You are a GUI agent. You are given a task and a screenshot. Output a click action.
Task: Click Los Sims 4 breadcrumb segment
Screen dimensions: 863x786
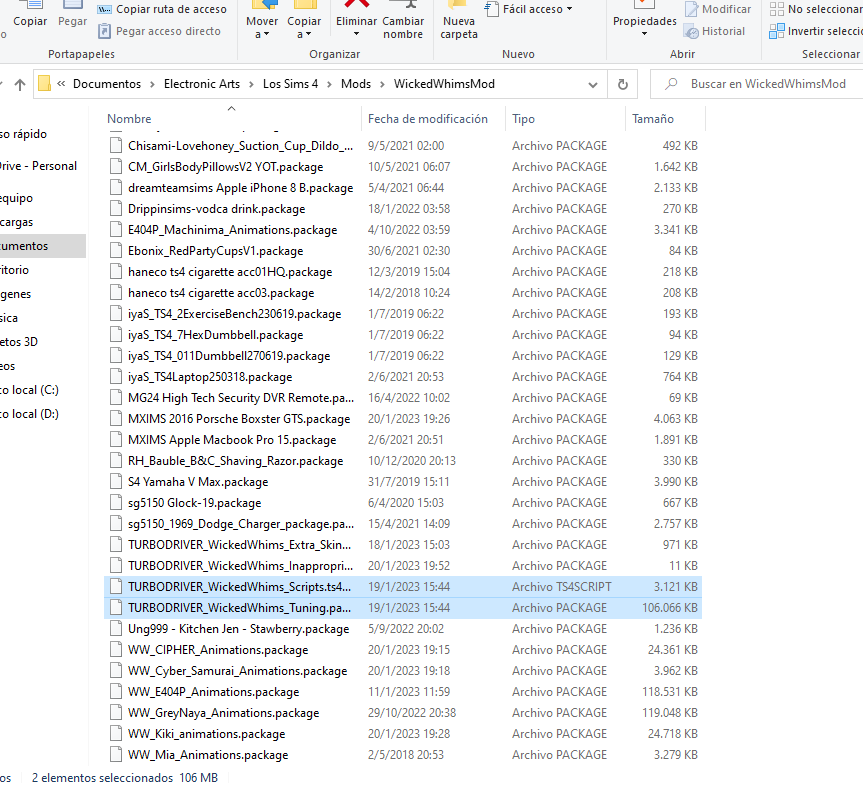click(290, 84)
